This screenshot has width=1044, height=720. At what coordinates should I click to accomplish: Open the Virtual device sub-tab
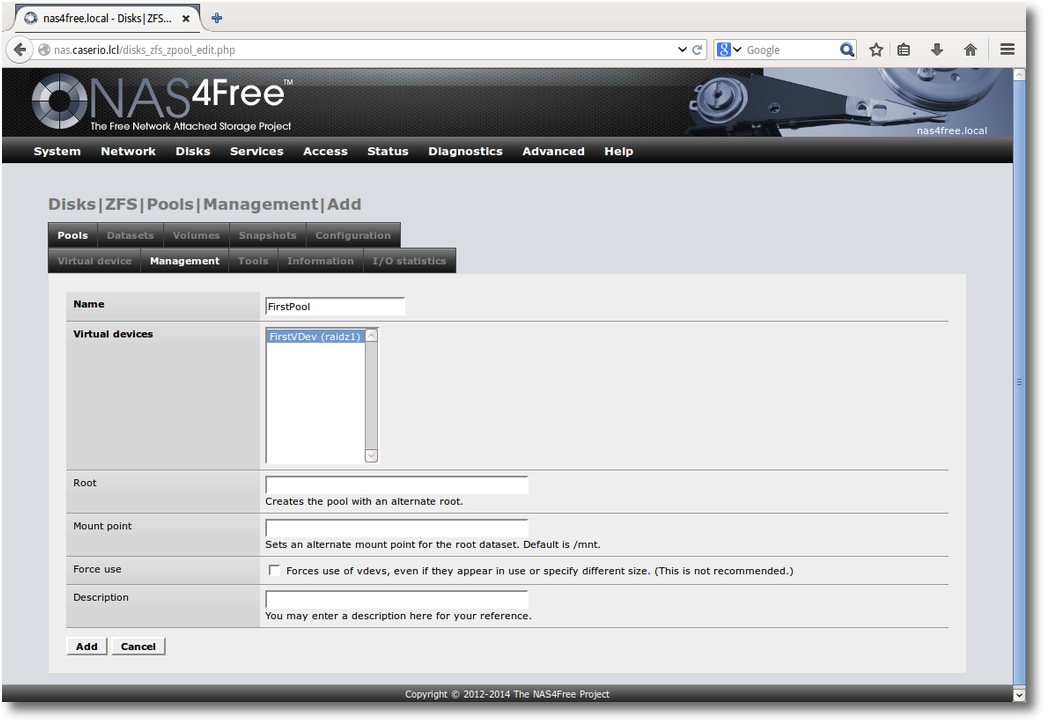(95, 260)
